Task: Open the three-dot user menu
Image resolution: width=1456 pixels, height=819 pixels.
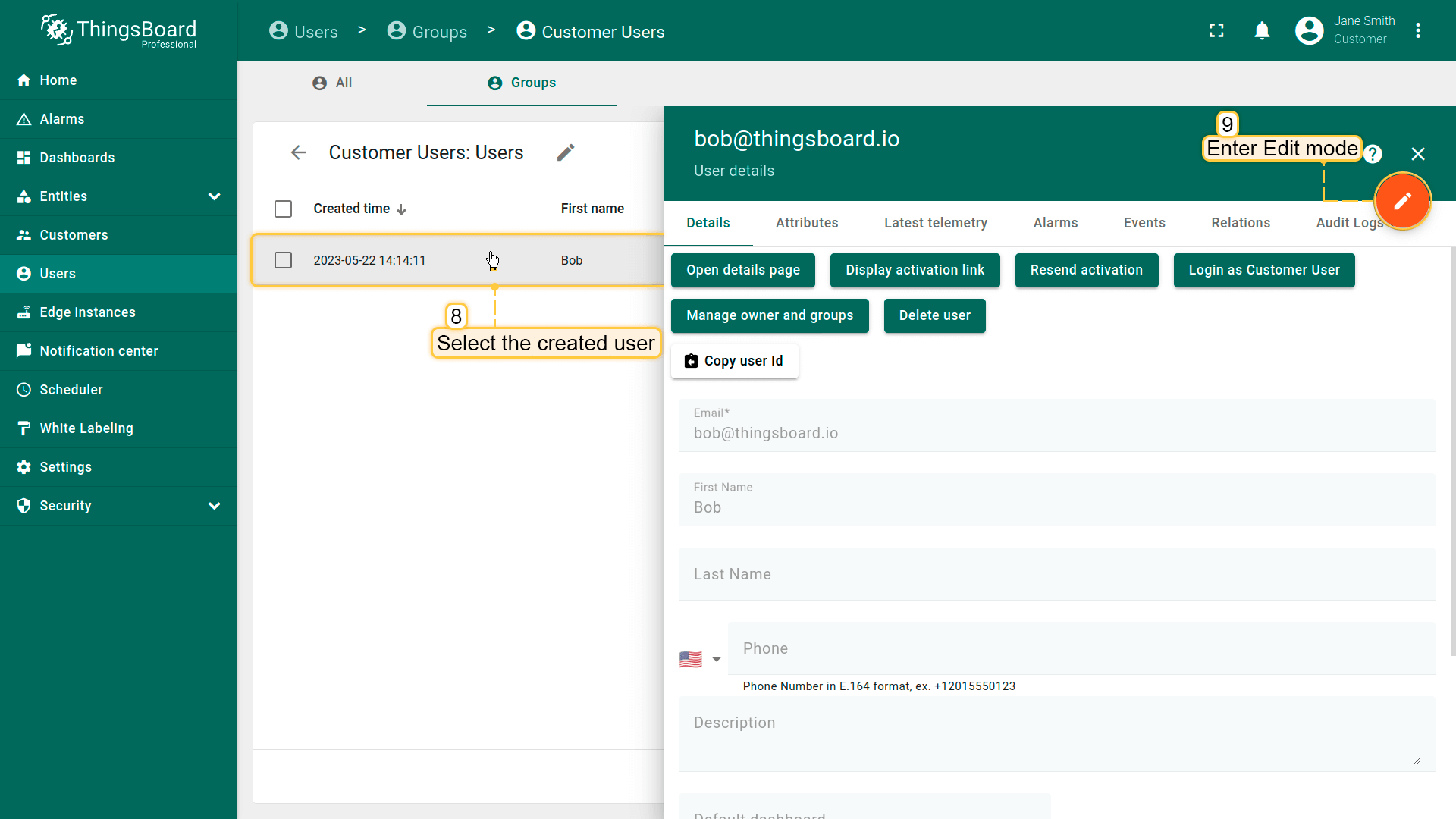Action: tap(1418, 31)
